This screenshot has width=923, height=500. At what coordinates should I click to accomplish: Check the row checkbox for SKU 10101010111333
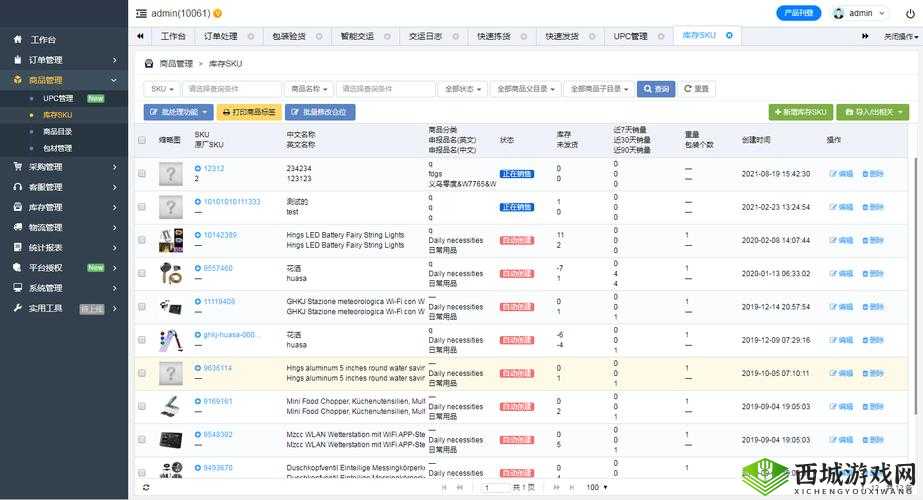coord(142,207)
